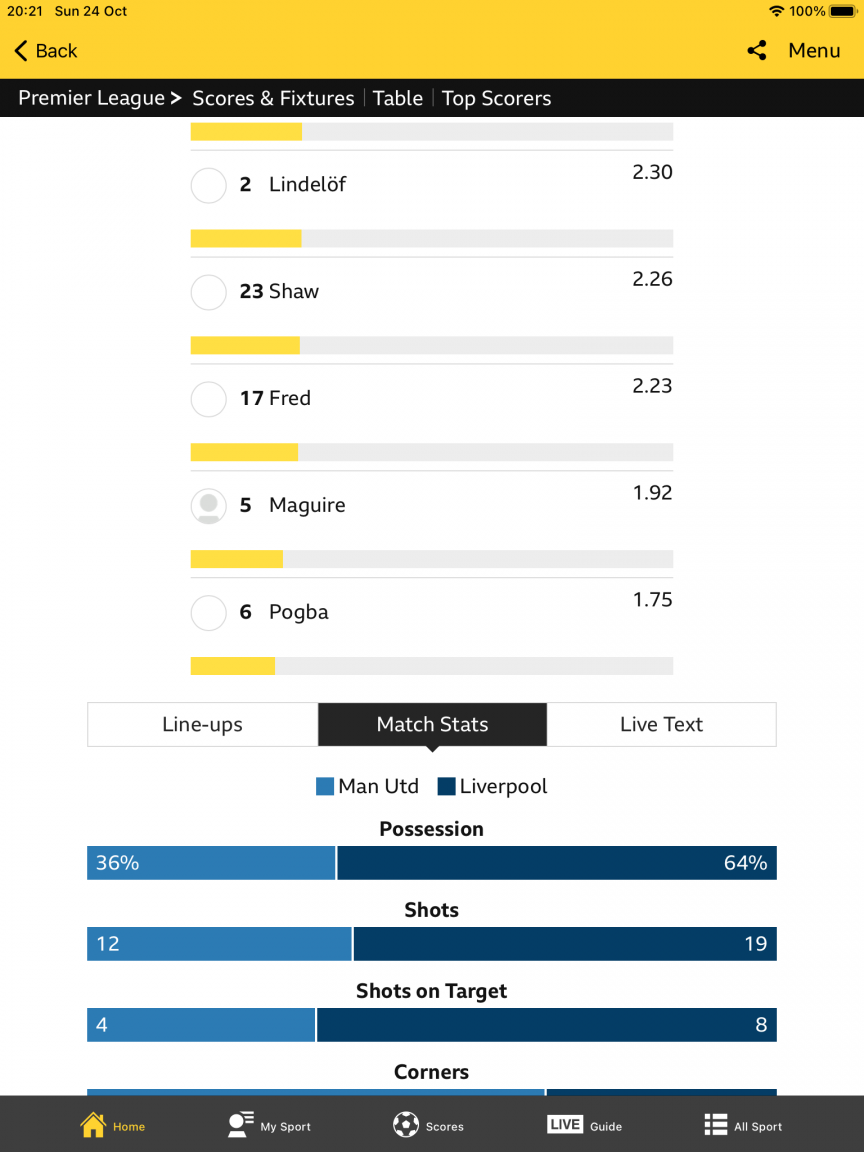Viewport: 864px width, 1152px height.
Task: Tap Fred's yellow rating bar
Action: coord(244,452)
